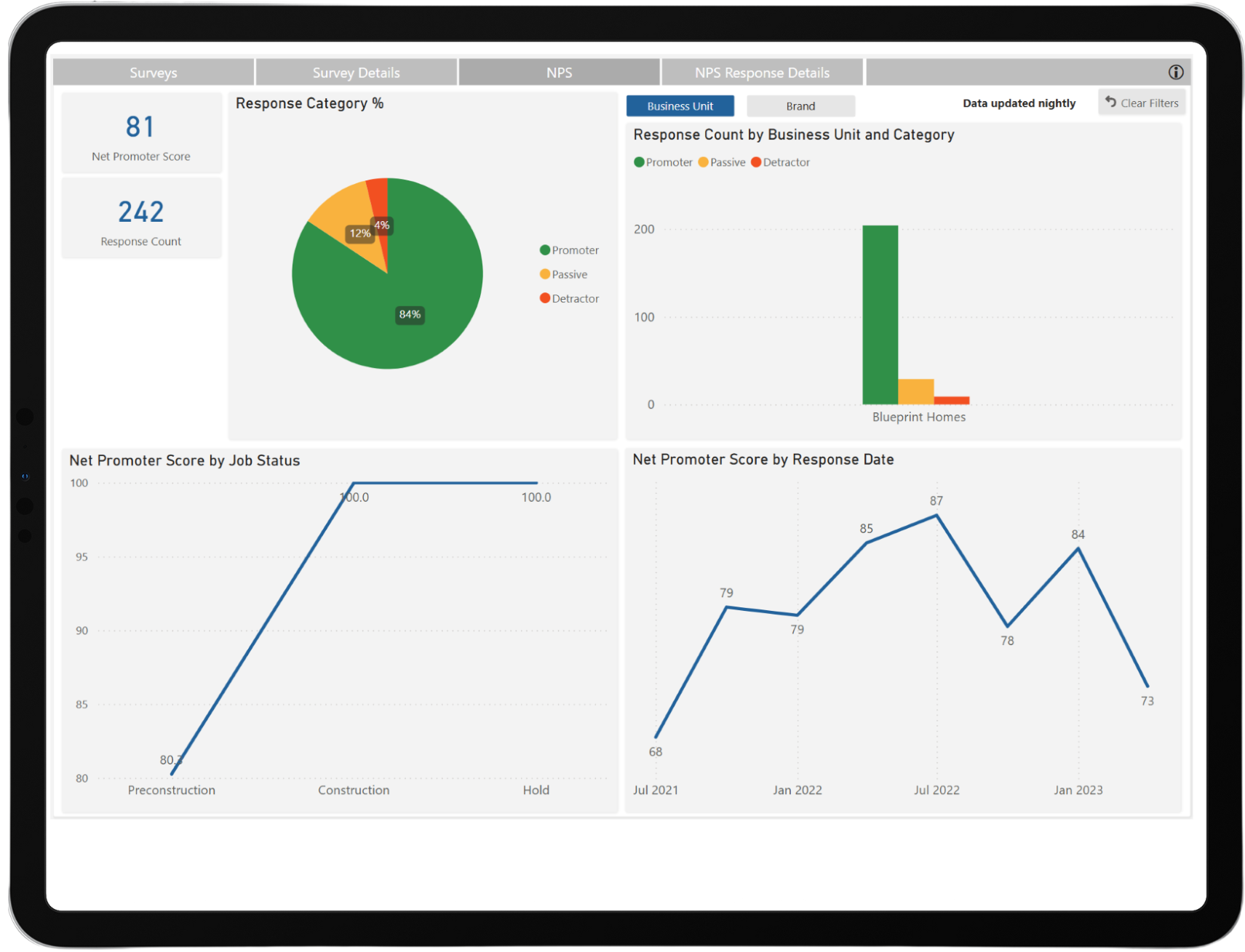
Task: Switch to the Surveys tab
Action: coord(153,72)
